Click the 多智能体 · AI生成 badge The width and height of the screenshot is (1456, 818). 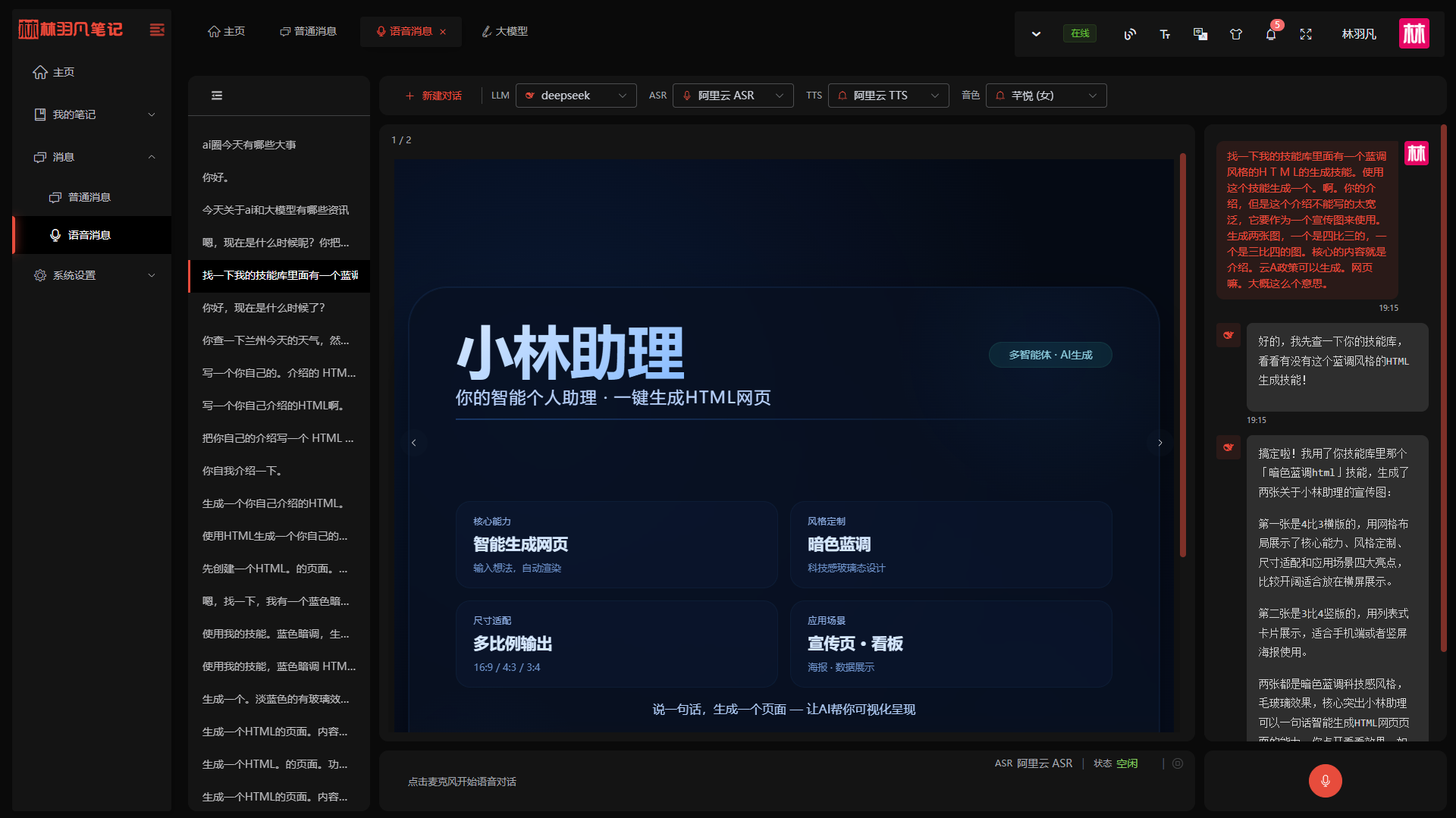point(1050,355)
